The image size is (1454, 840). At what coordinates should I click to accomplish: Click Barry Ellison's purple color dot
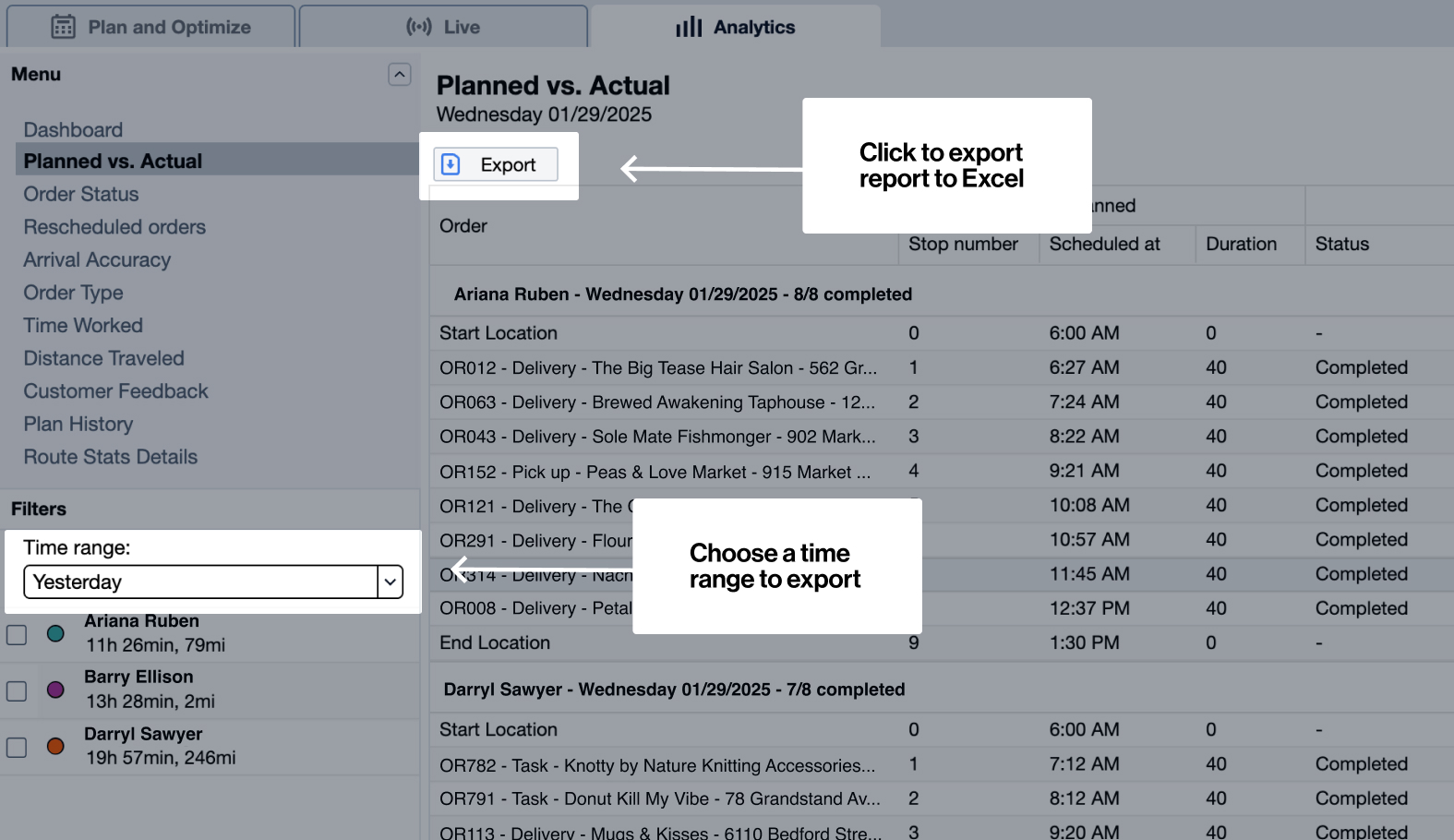click(x=55, y=690)
